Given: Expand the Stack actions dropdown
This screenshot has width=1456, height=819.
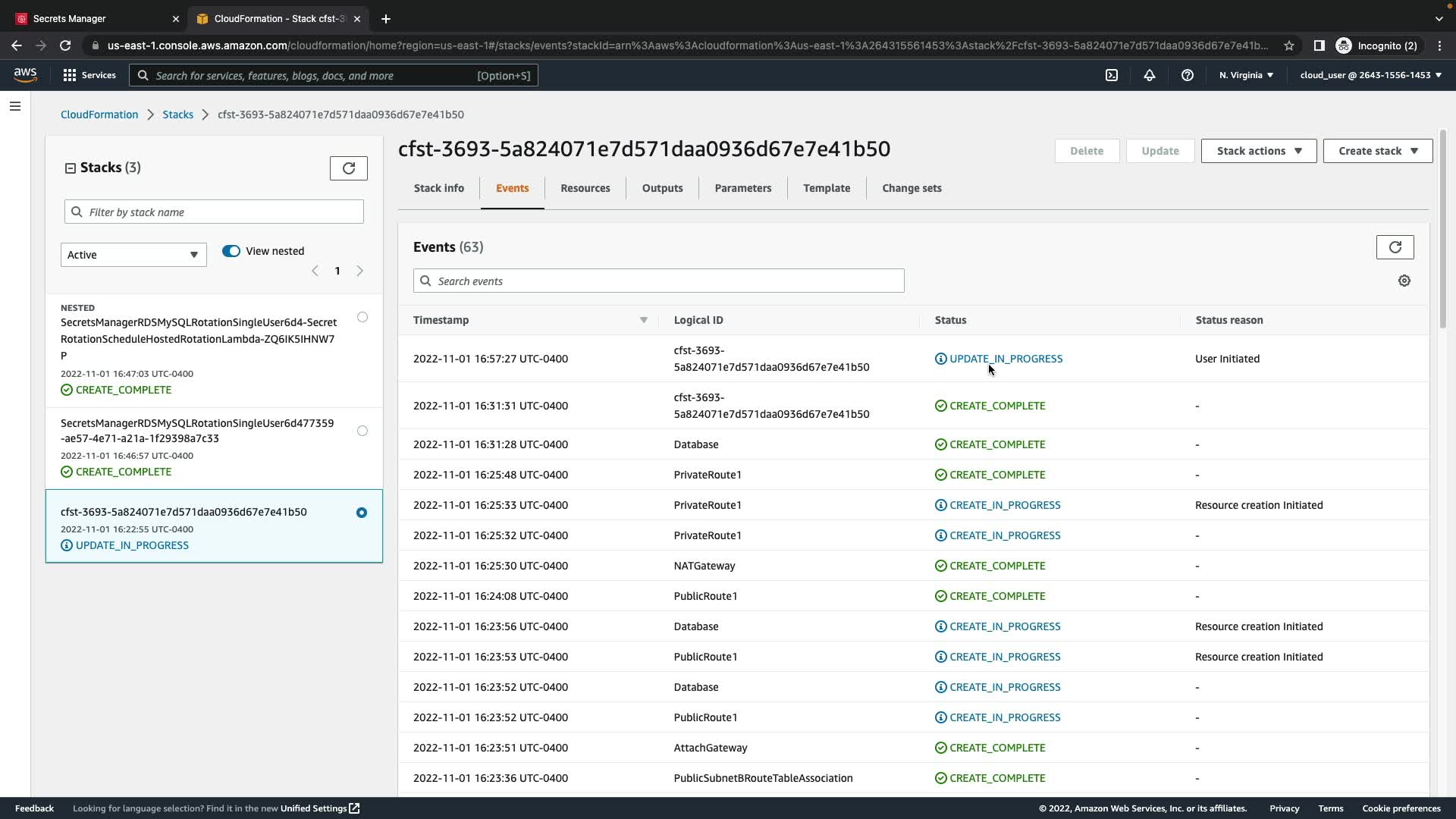Looking at the screenshot, I should (1258, 151).
